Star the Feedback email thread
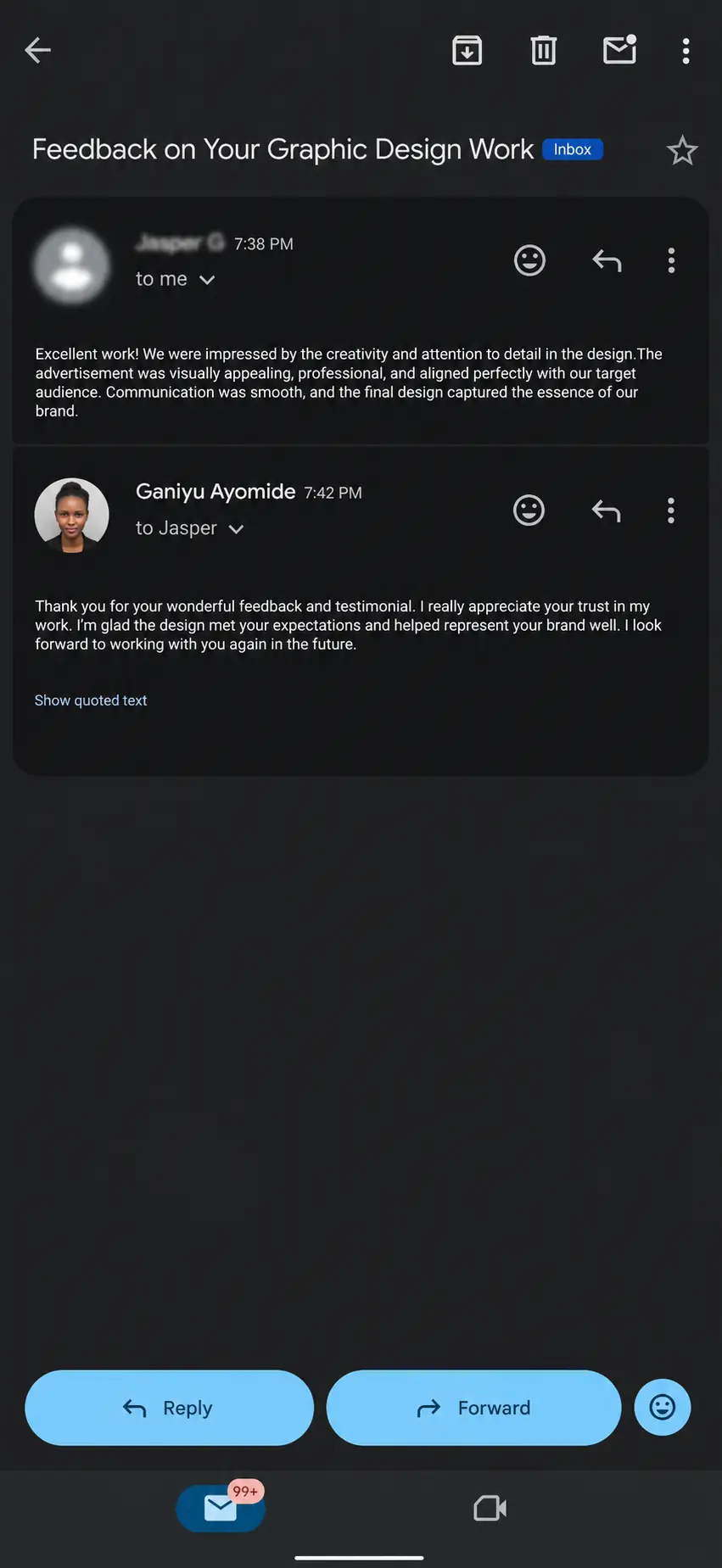 coord(682,150)
